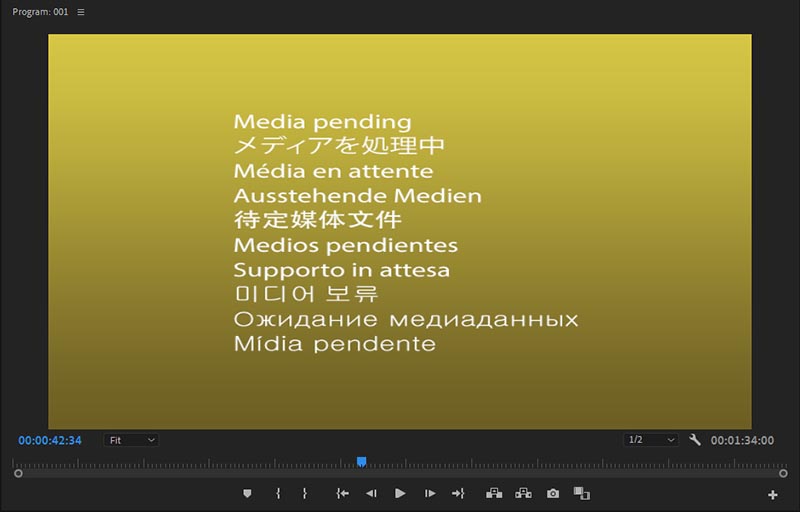Click the Media pending video frame
Image resolution: width=800 pixels, height=512 pixels.
pyautogui.click(x=400, y=232)
